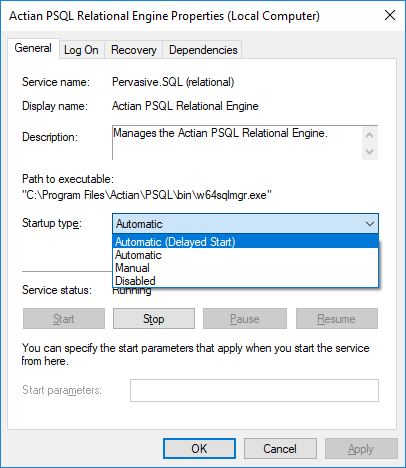This screenshot has width=406, height=468.
Task: Choose the Manual startup option
Action: pyautogui.click(x=245, y=268)
